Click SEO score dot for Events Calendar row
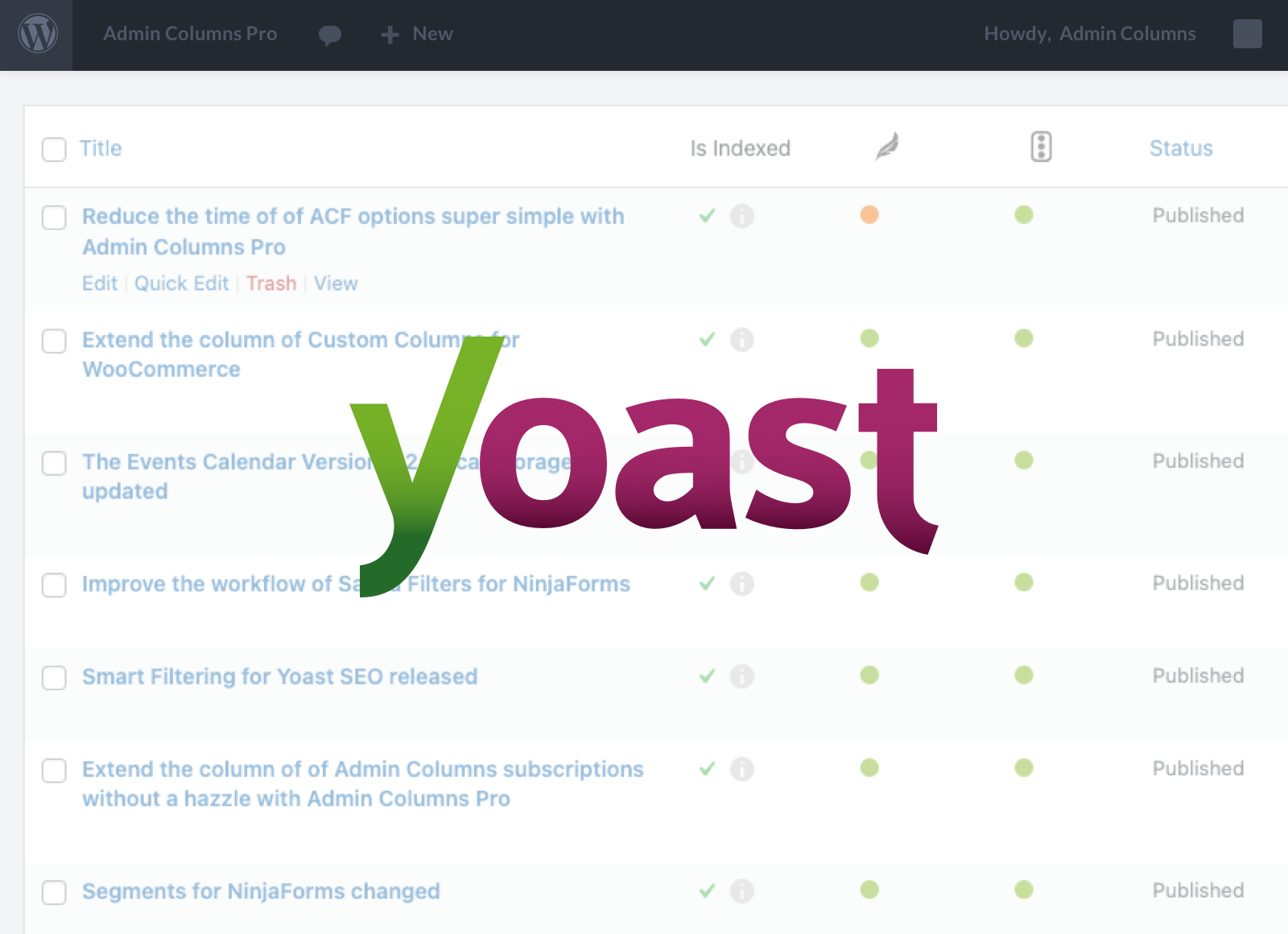This screenshot has height=934, width=1288. pos(1024,460)
